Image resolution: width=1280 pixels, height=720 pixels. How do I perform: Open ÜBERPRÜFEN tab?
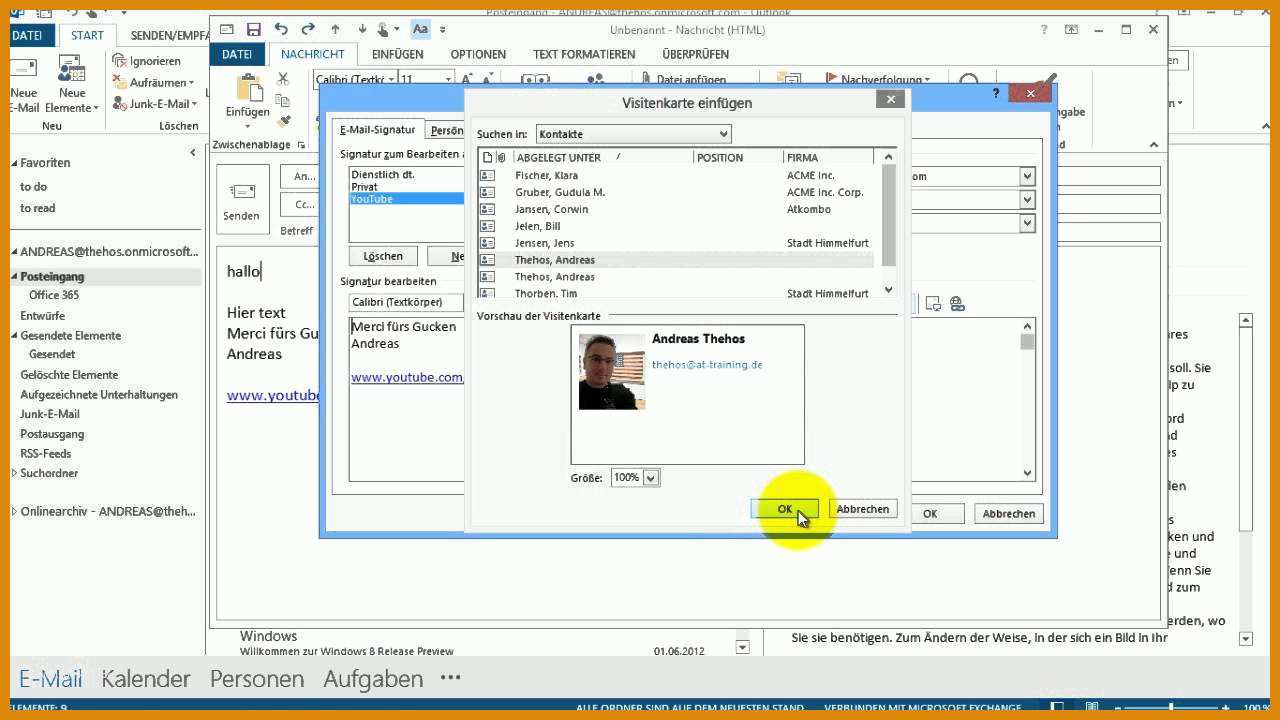[695, 54]
